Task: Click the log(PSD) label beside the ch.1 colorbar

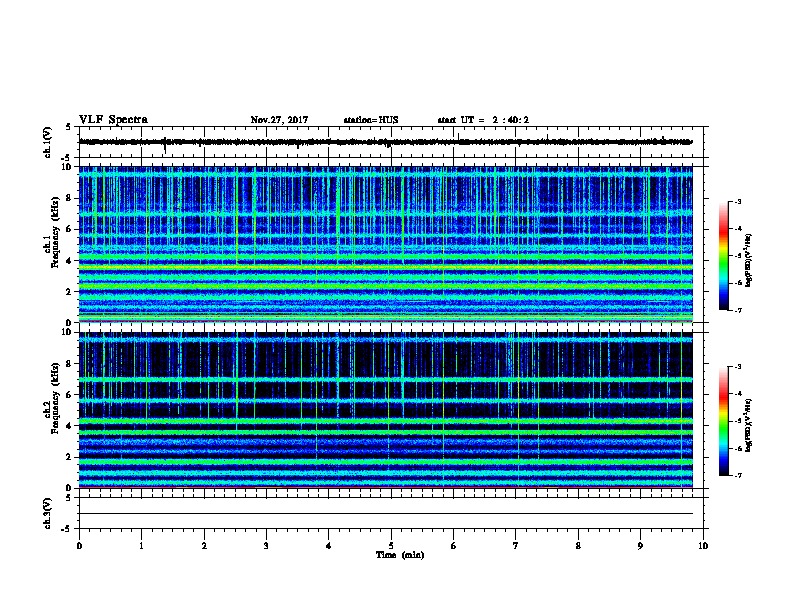Action: [748, 260]
